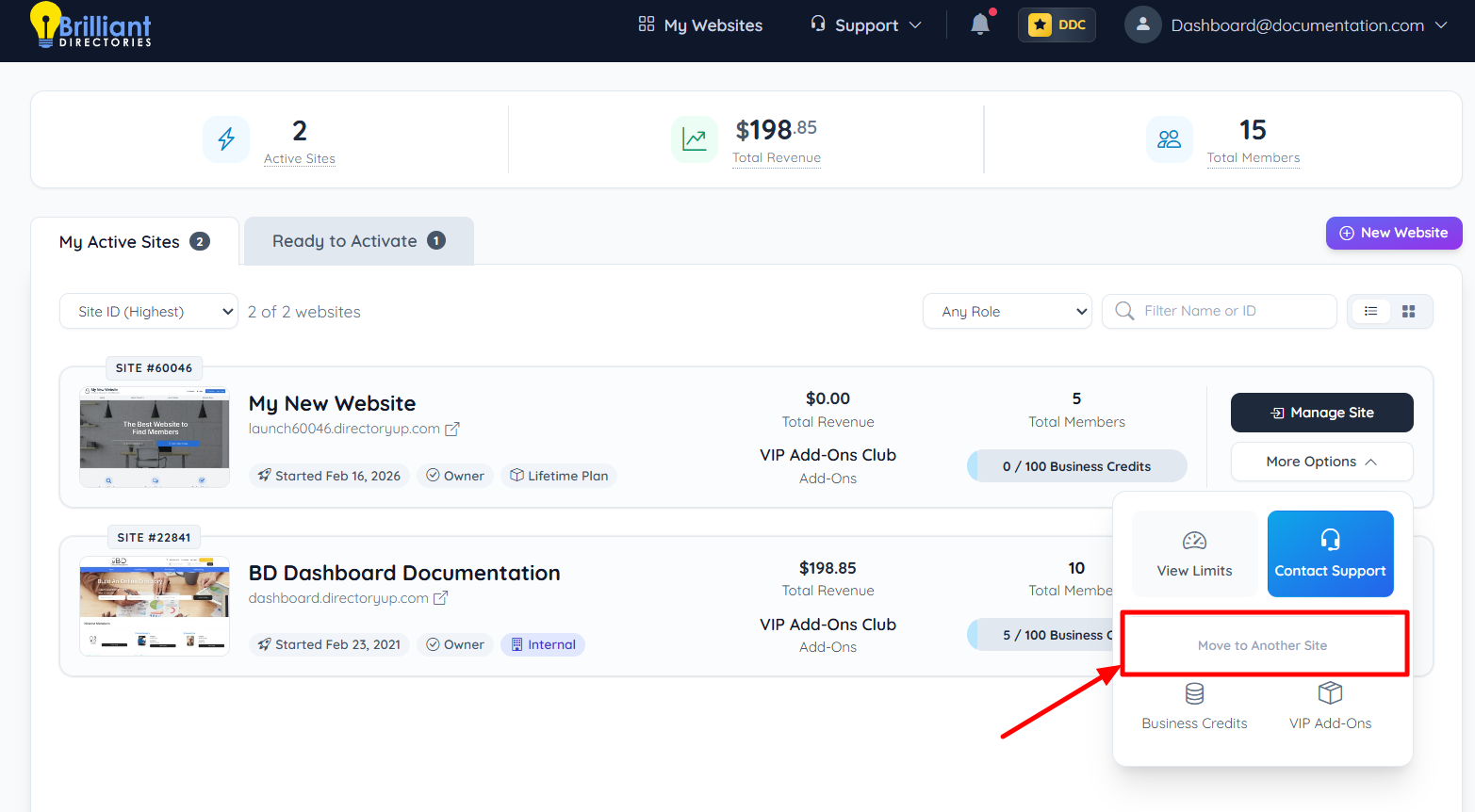
Task: Click VIP Add-Ons Club under My New Website
Action: point(828,455)
